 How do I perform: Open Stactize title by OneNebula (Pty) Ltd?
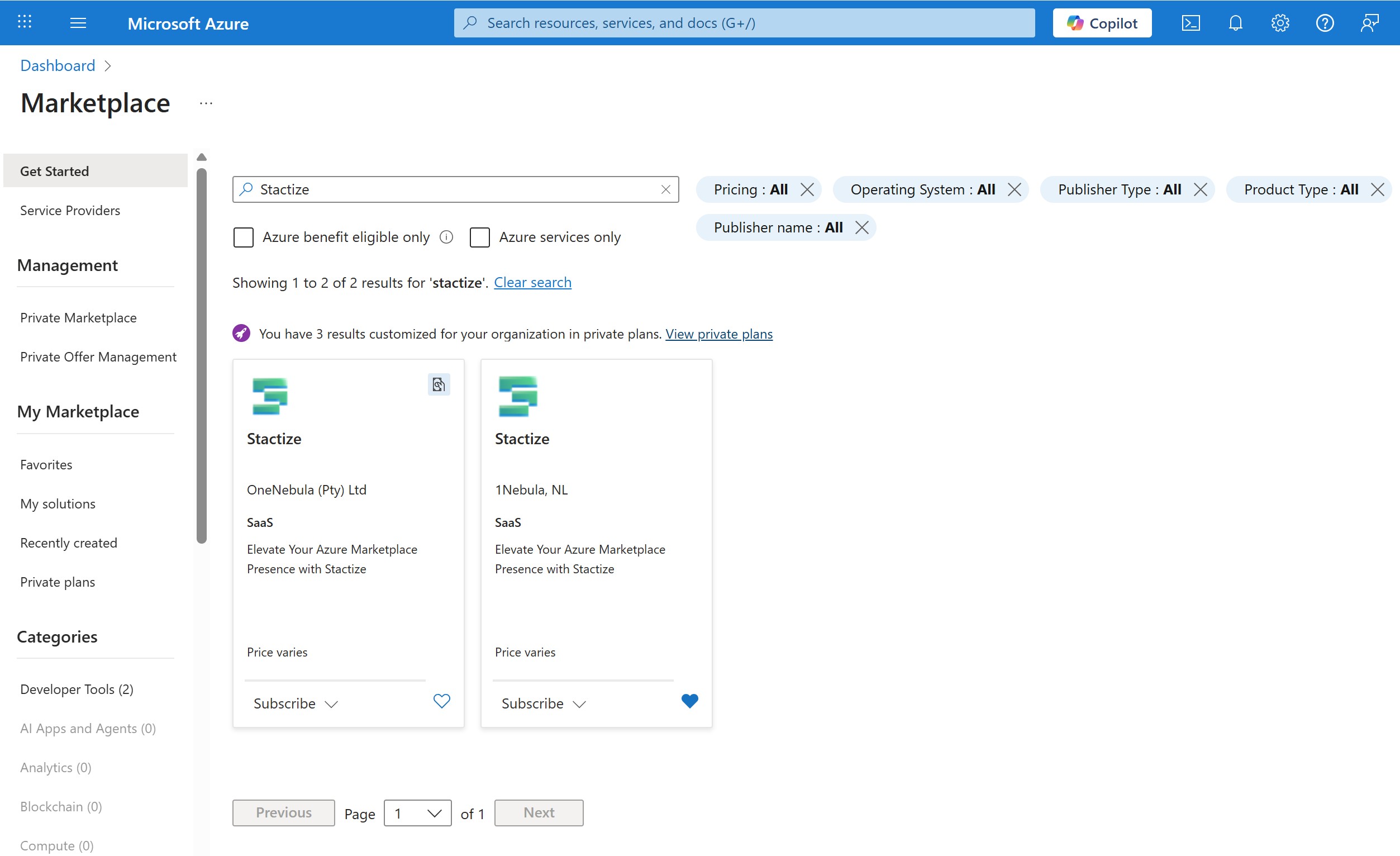[274, 439]
